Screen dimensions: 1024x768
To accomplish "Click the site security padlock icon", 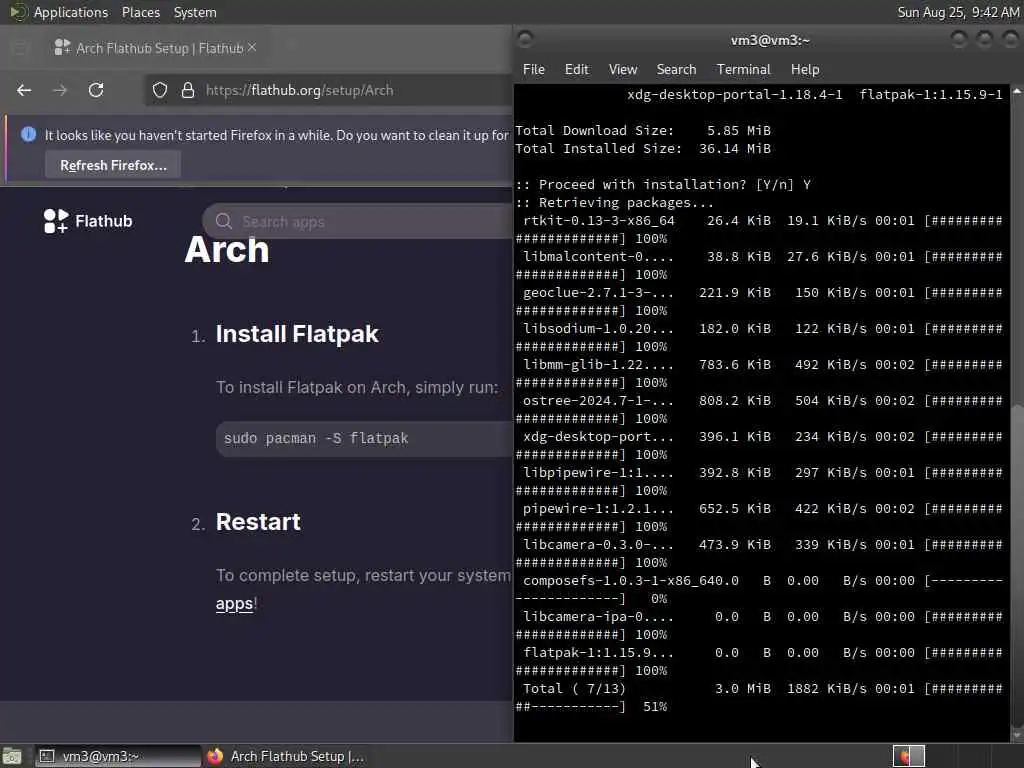I will (188, 90).
